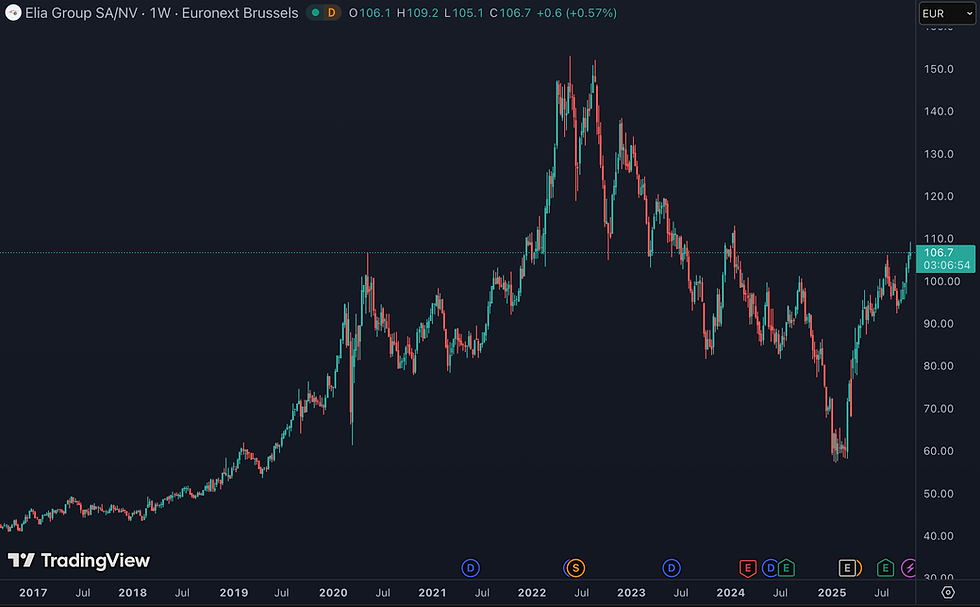
Task: Open the grey E earnings marker in 2025
Action: coord(848,568)
